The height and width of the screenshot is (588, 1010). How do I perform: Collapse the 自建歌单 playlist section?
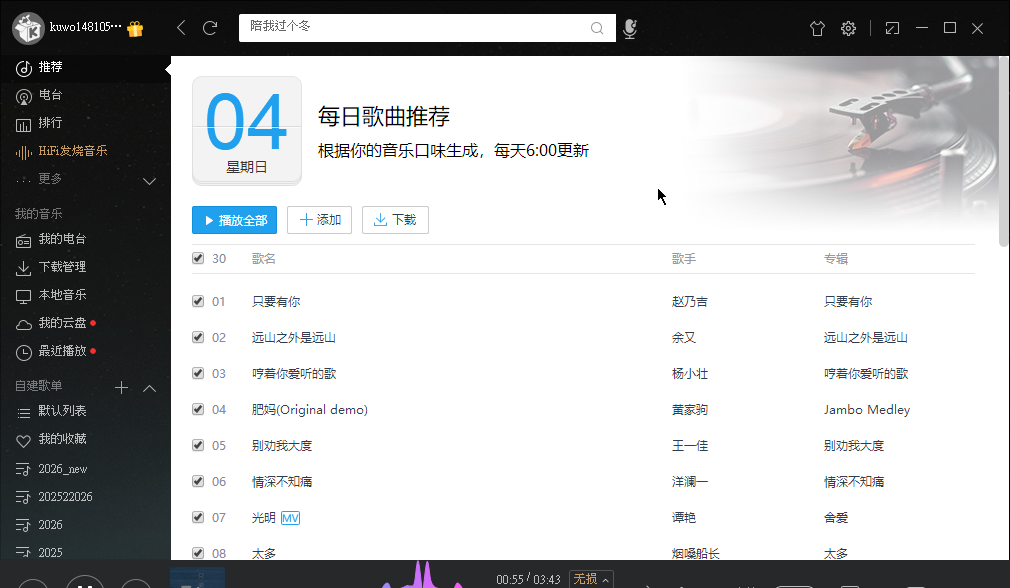pos(150,388)
